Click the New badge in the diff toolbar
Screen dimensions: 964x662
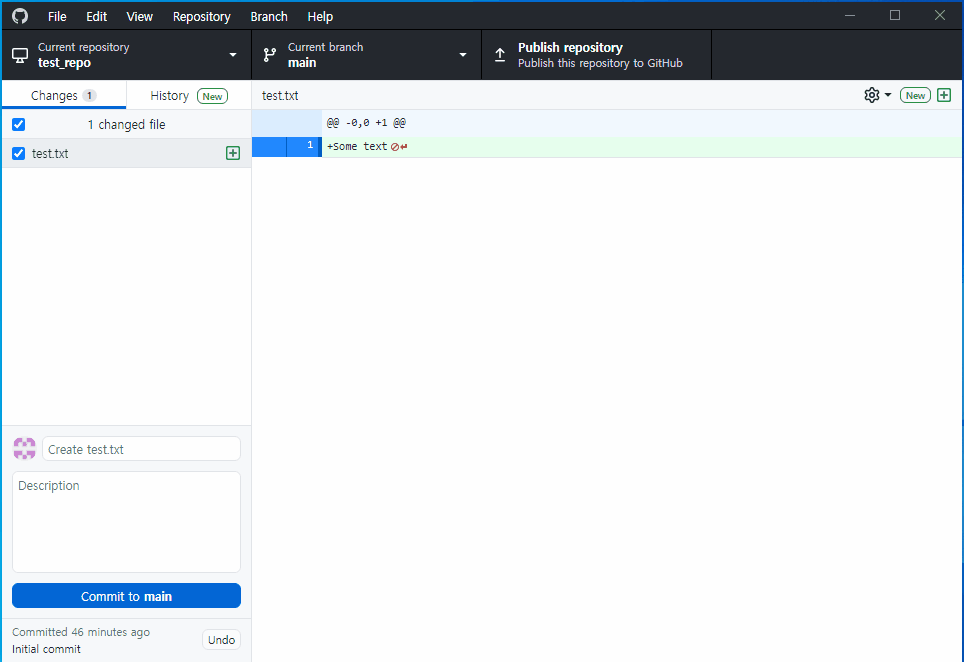pos(914,94)
